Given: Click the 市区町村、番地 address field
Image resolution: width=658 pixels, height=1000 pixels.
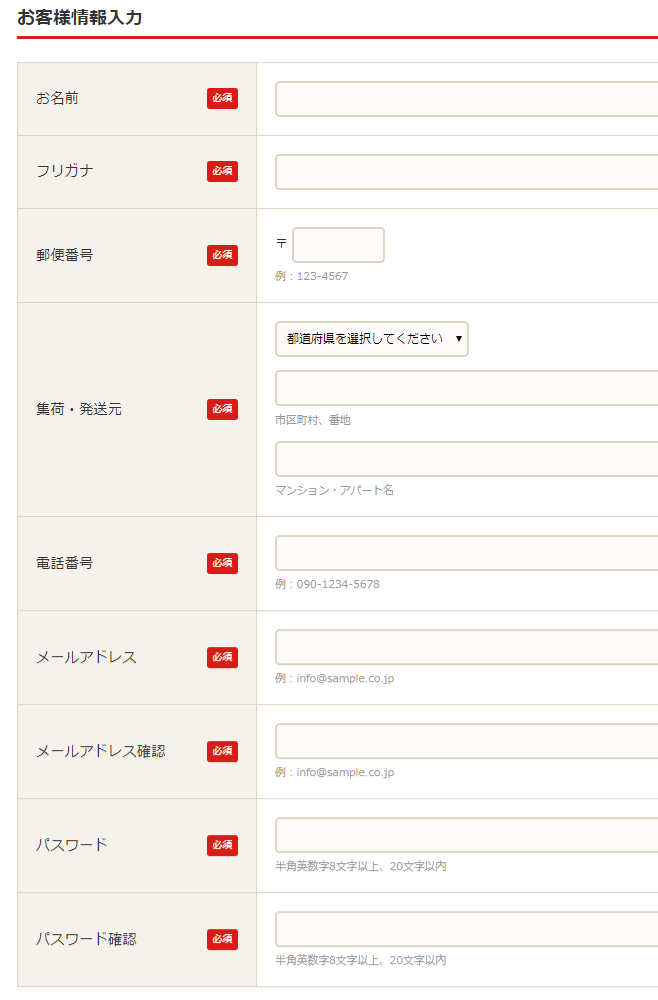Looking at the screenshot, I should 466,388.
